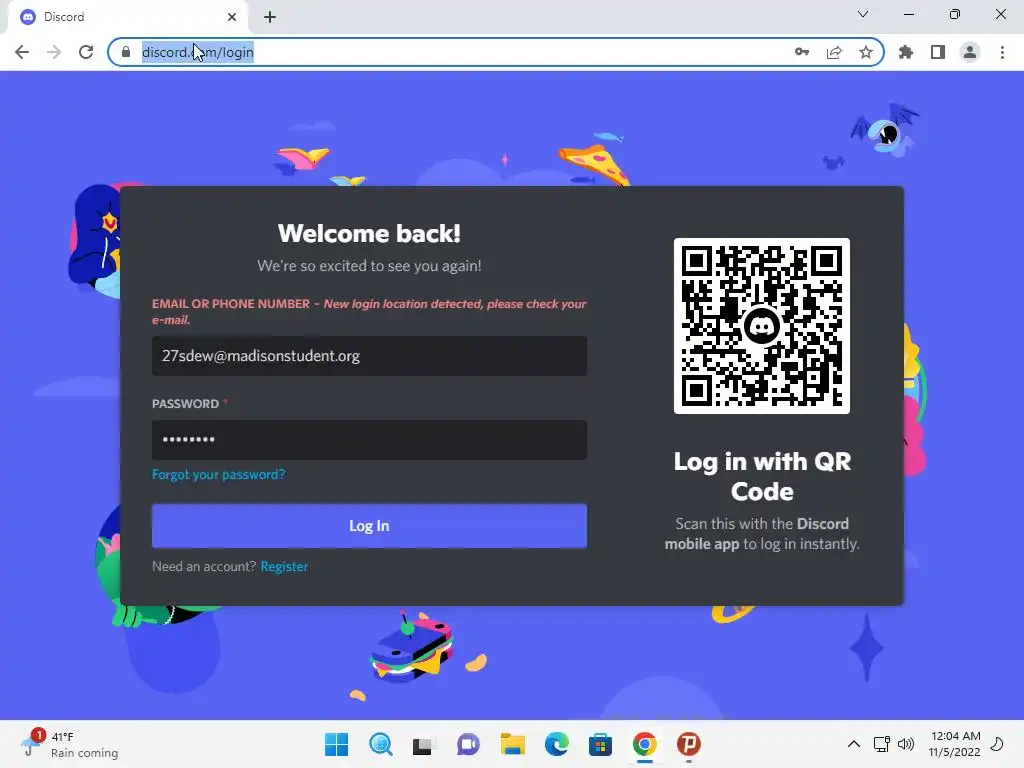Viewport: 1024px width, 768px height.
Task: Open Windows Start menu
Action: point(336,744)
